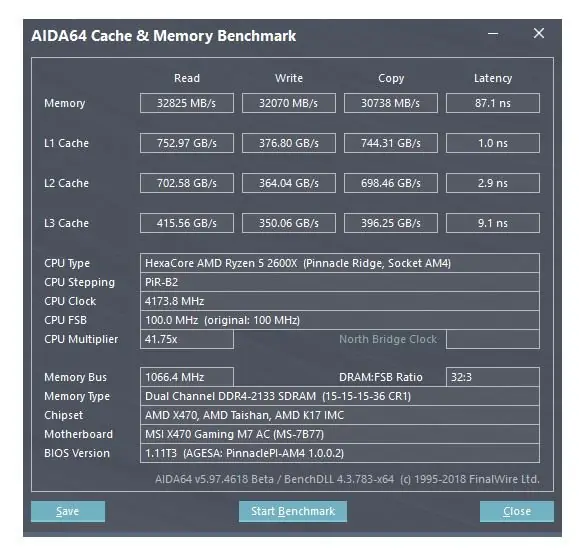Click the North Bridge Clock label

tap(388, 340)
